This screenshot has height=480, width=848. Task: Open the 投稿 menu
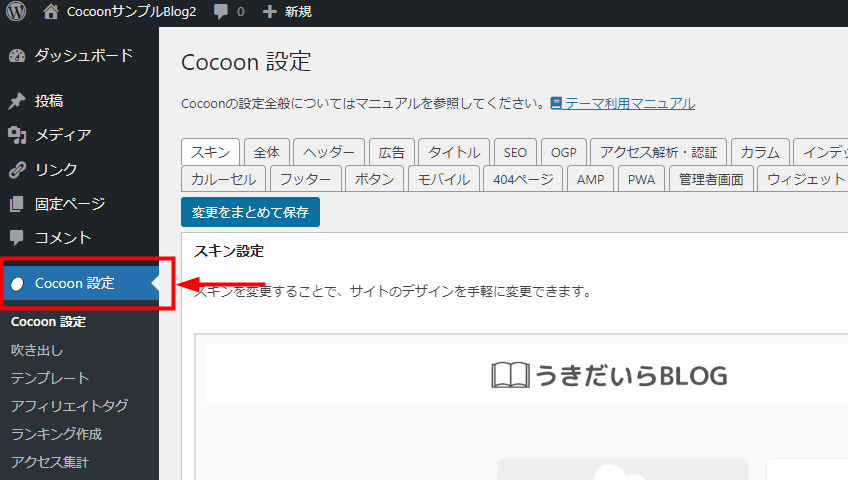coord(49,101)
